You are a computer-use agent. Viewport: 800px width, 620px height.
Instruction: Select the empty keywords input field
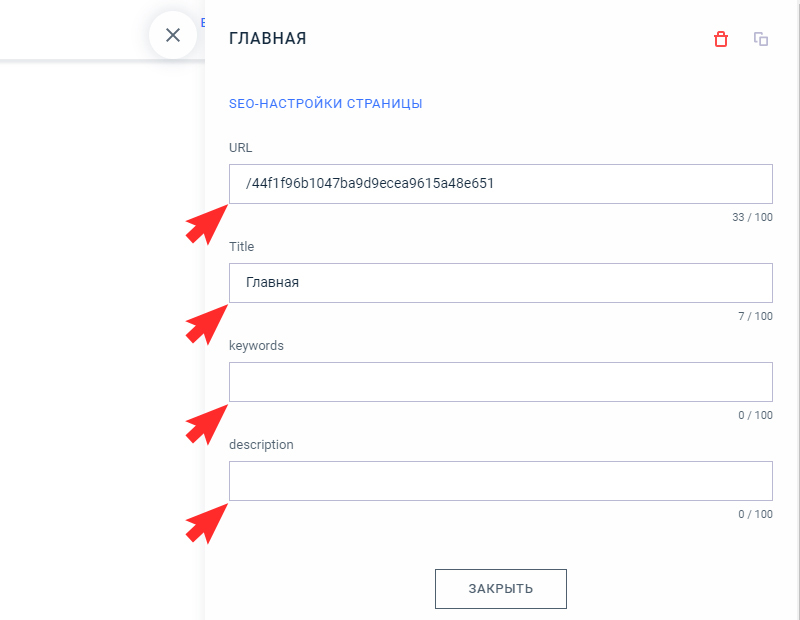click(501, 382)
